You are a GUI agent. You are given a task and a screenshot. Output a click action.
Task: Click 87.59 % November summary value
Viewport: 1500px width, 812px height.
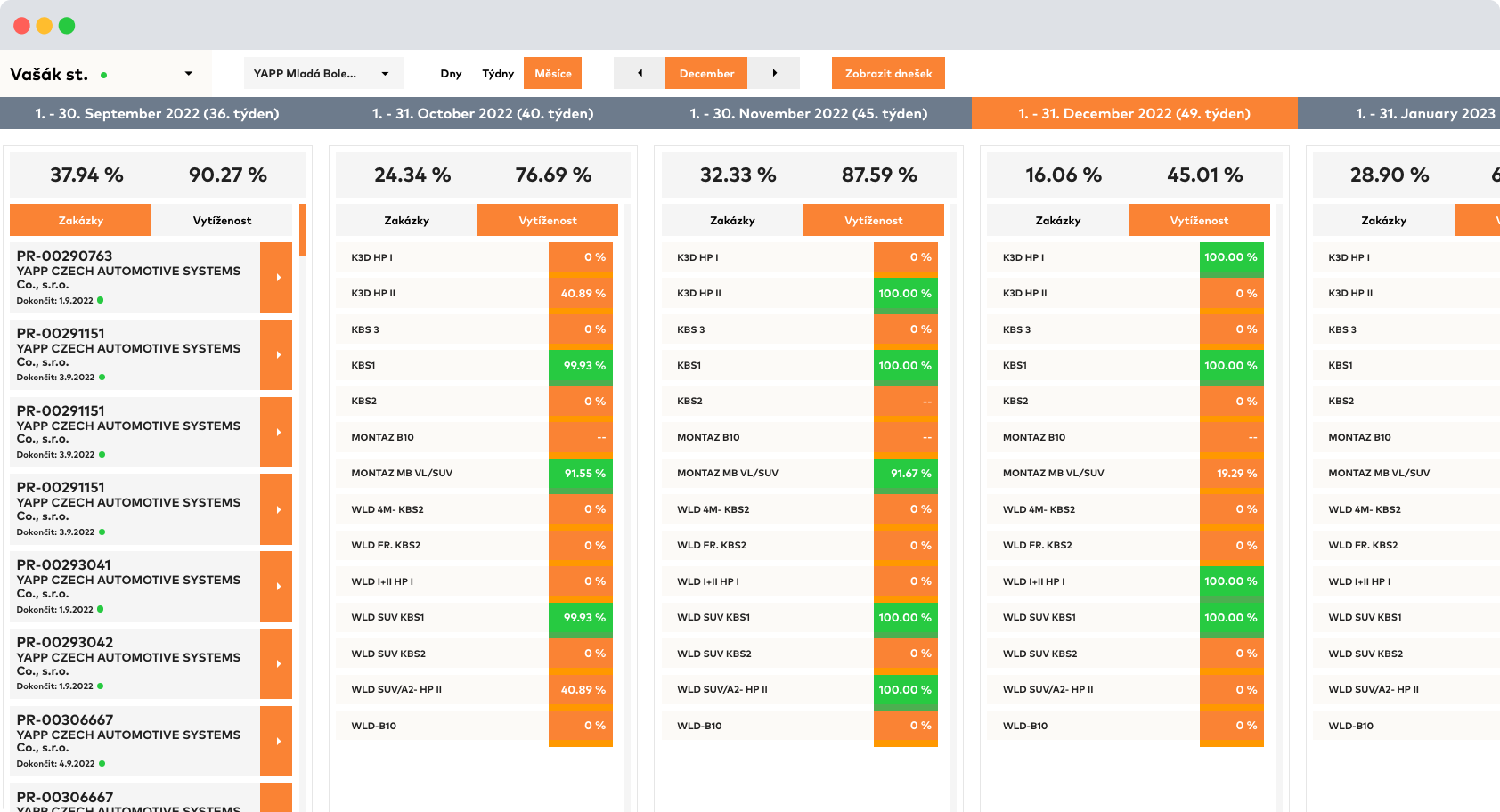coord(879,175)
